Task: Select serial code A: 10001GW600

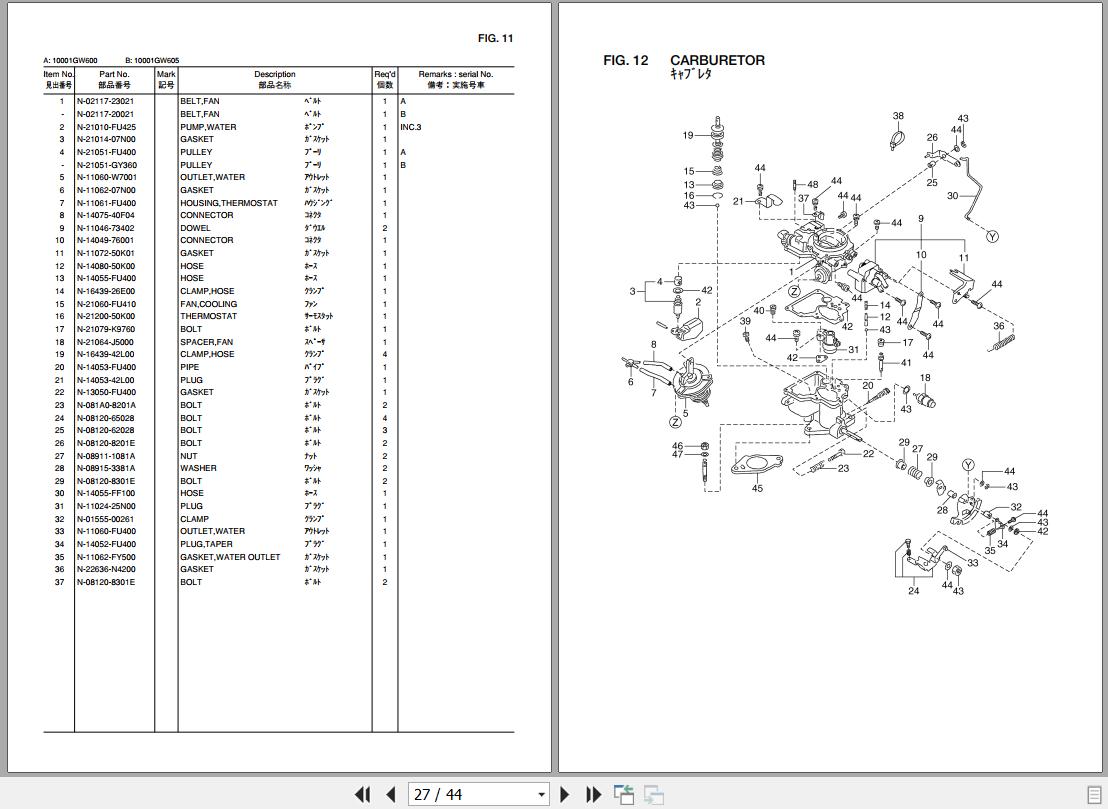Action: pyautogui.click(x=71, y=61)
